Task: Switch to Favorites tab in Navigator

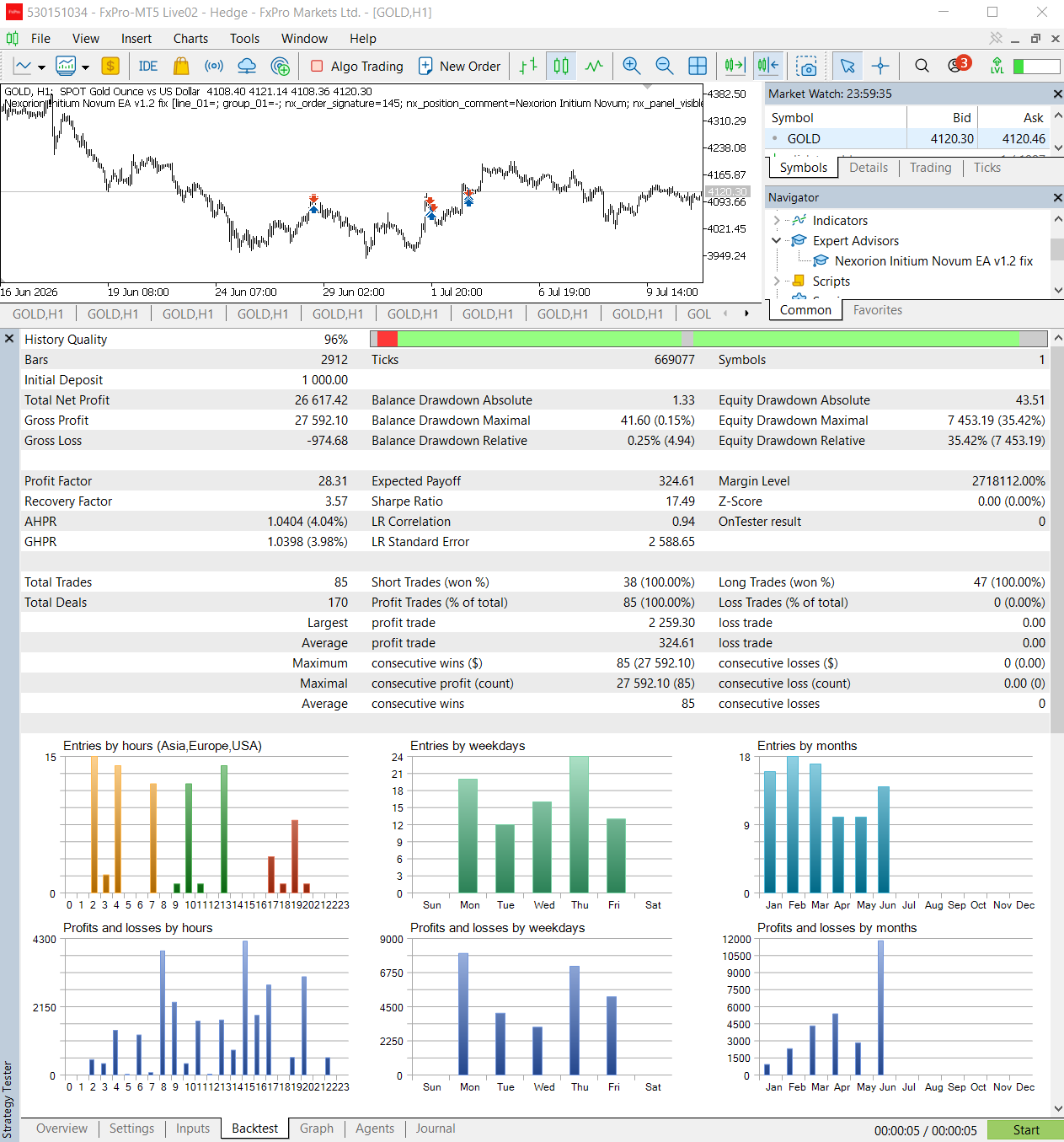Action: (x=877, y=310)
